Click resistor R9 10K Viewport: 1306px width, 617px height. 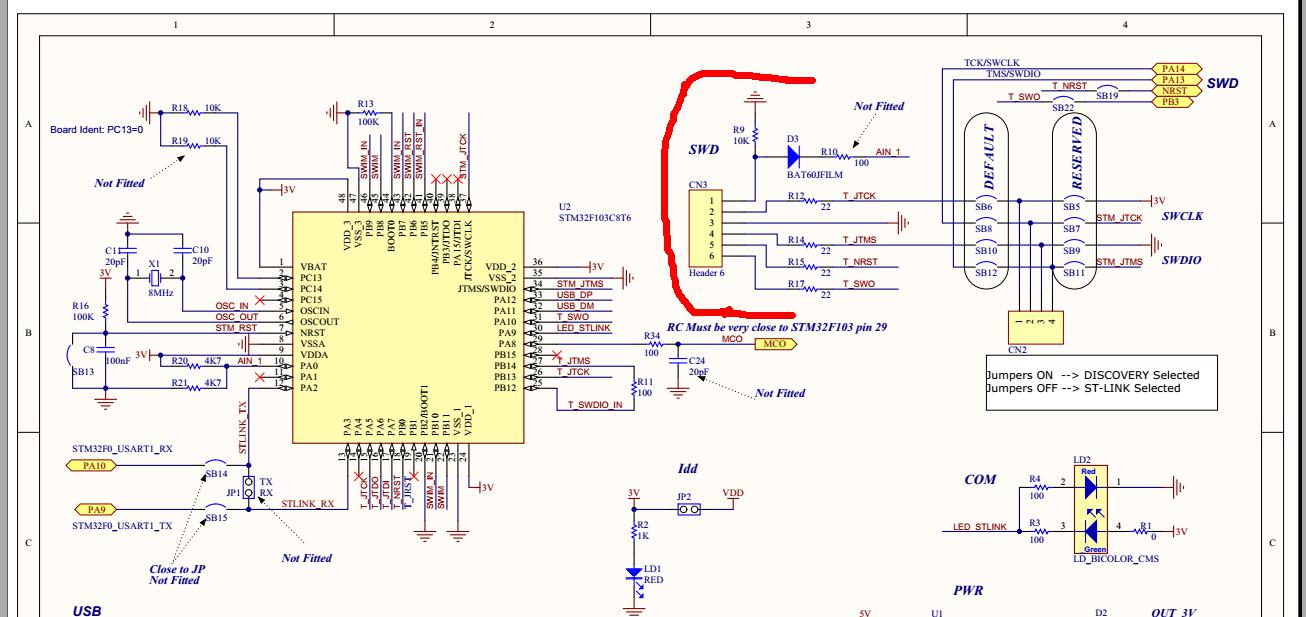(756, 135)
